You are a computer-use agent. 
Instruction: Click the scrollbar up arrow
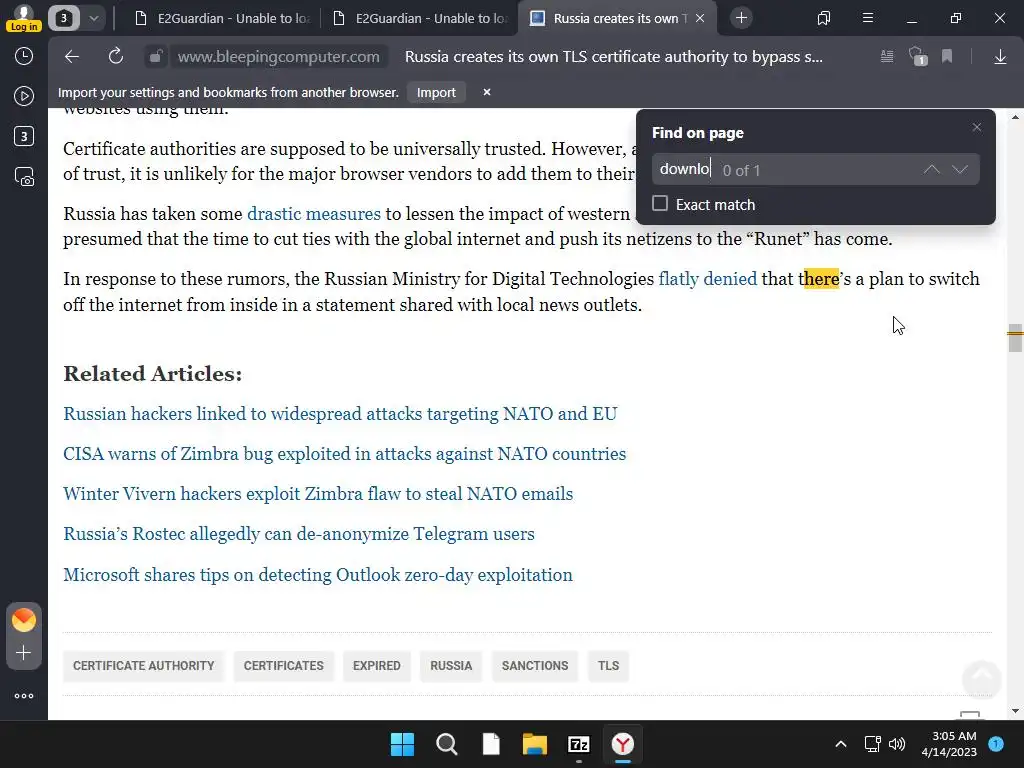(1015, 118)
